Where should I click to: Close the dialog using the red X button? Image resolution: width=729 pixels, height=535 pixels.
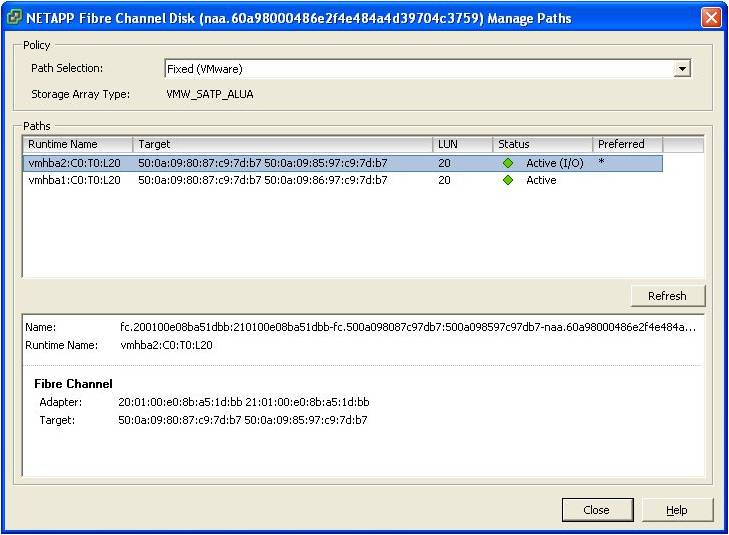coord(711,17)
